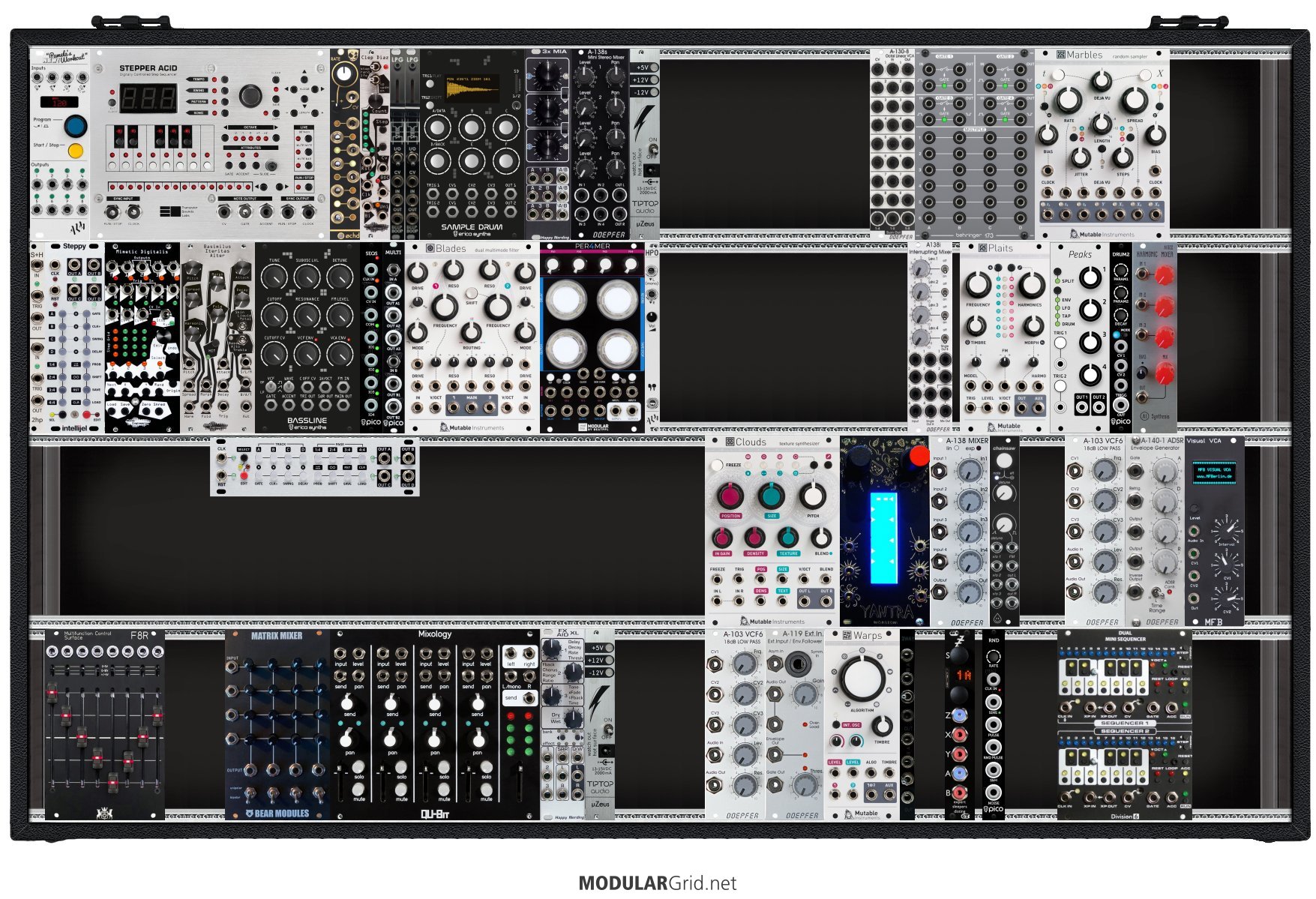Viewport: 1316px width, 899px height.
Task: Click channel 1 solo button on Mixology
Action: click(x=360, y=766)
